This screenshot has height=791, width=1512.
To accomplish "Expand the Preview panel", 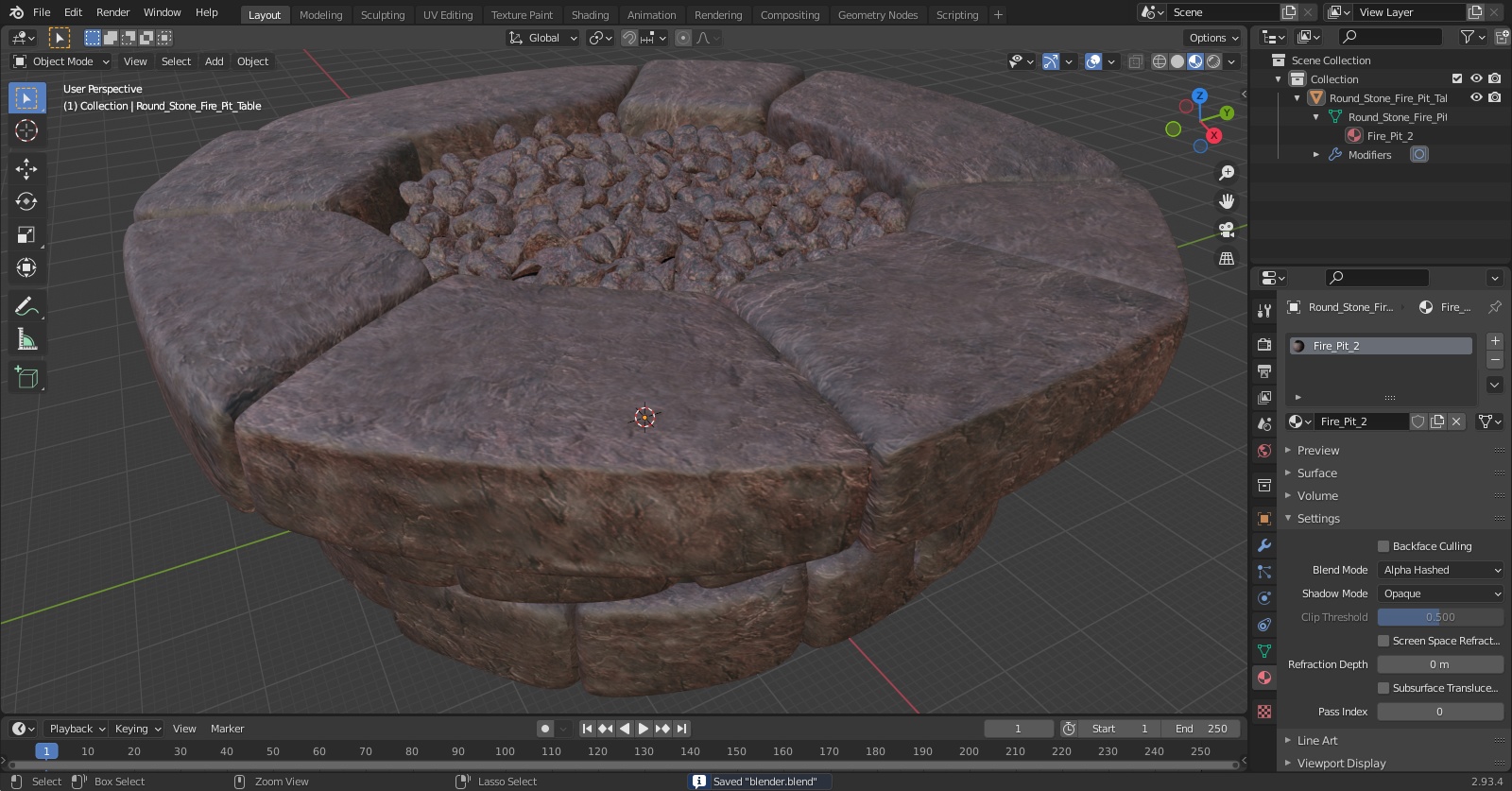I will coord(1317,451).
